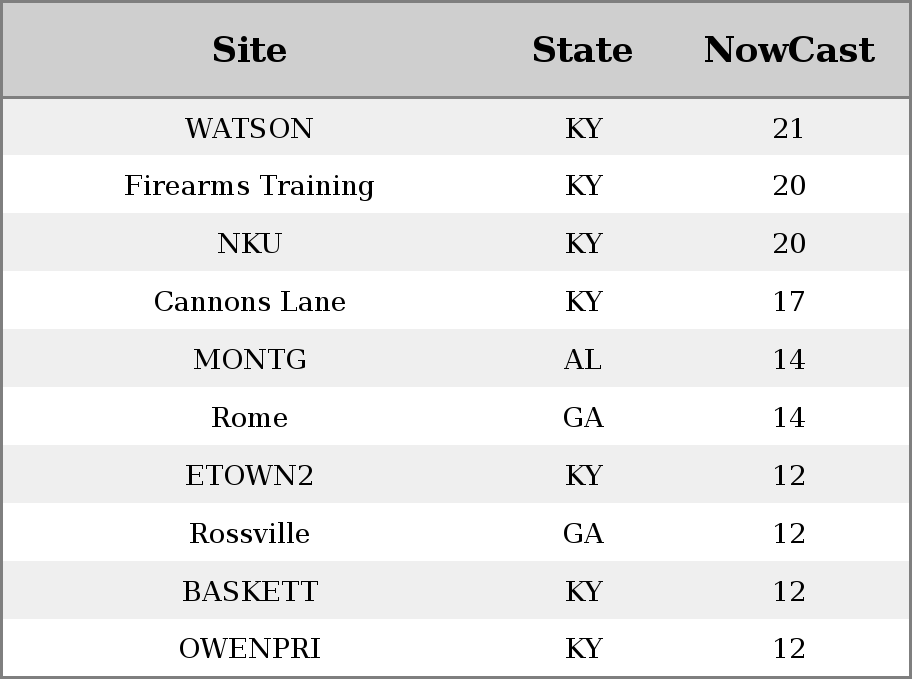
Task: Select the WATSON site cell
Action: [249, 128]
